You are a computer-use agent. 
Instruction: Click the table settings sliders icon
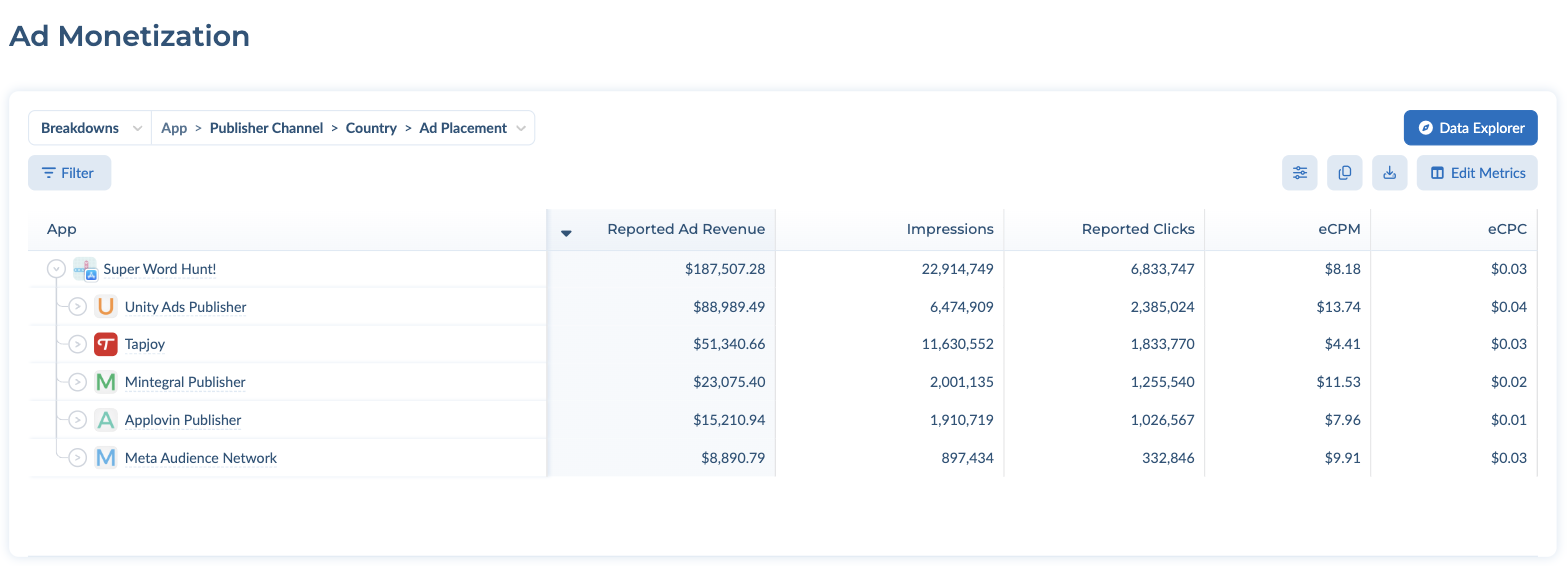[1299, 173]
